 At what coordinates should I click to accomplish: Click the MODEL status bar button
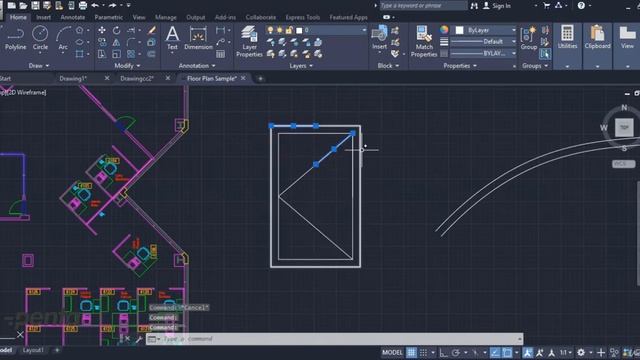[x=392, y=352]
